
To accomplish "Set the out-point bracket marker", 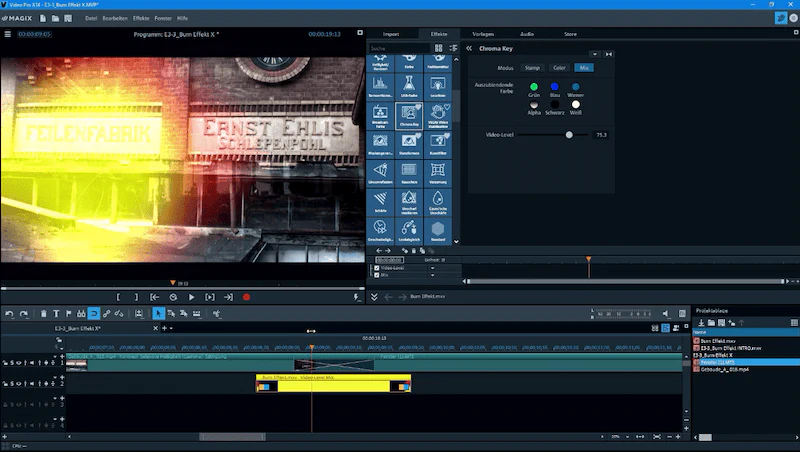I will tap(136, 297).
